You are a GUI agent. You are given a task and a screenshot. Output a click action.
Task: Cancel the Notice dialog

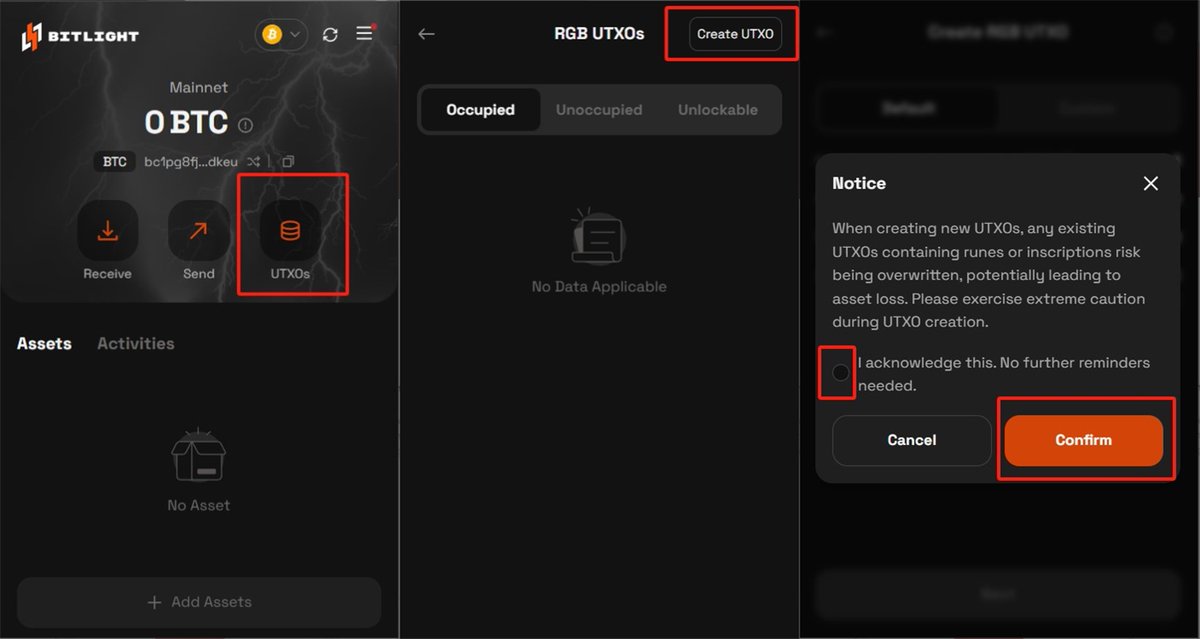(912, 440)
